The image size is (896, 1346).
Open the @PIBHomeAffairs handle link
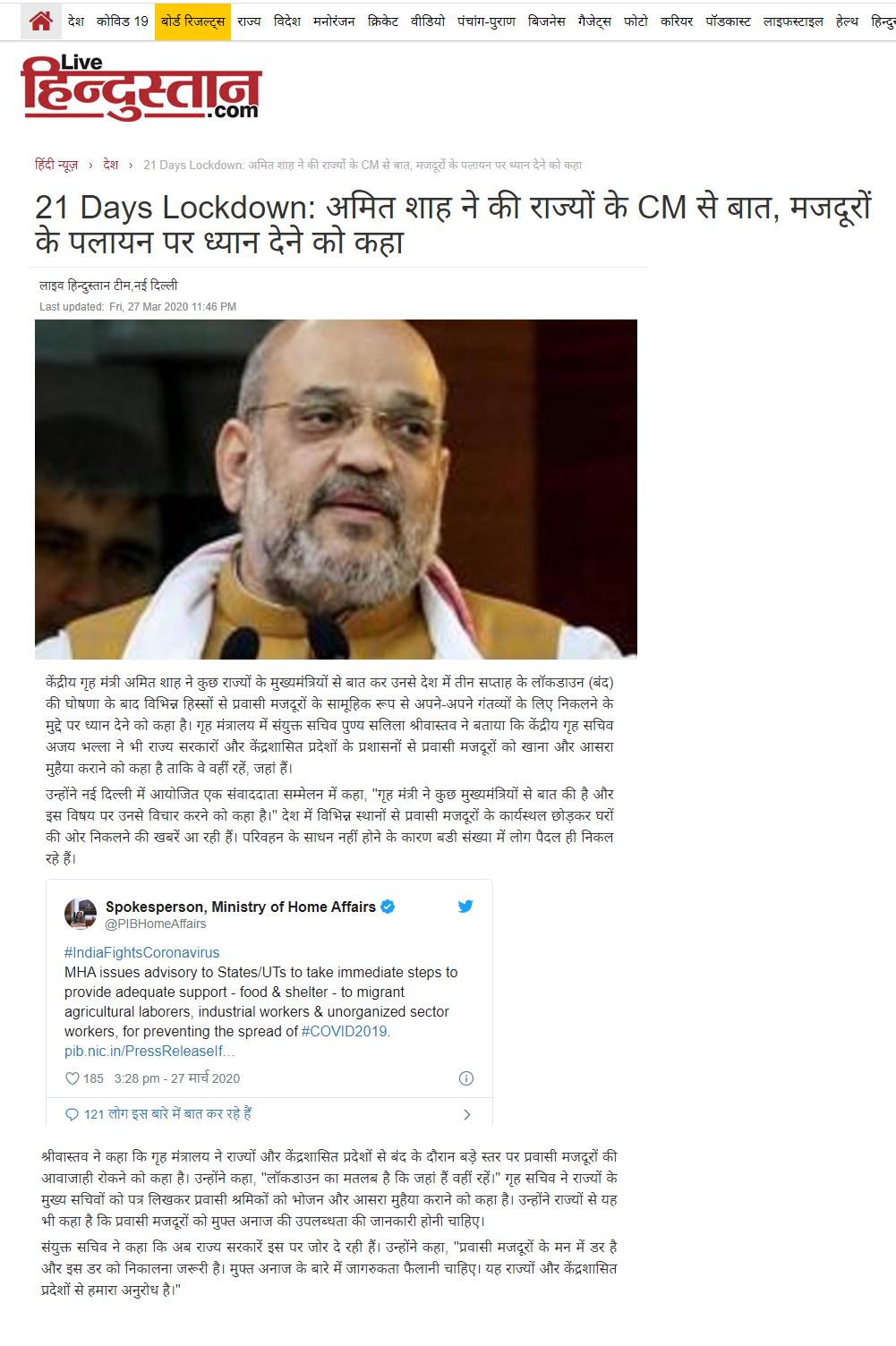156,924
